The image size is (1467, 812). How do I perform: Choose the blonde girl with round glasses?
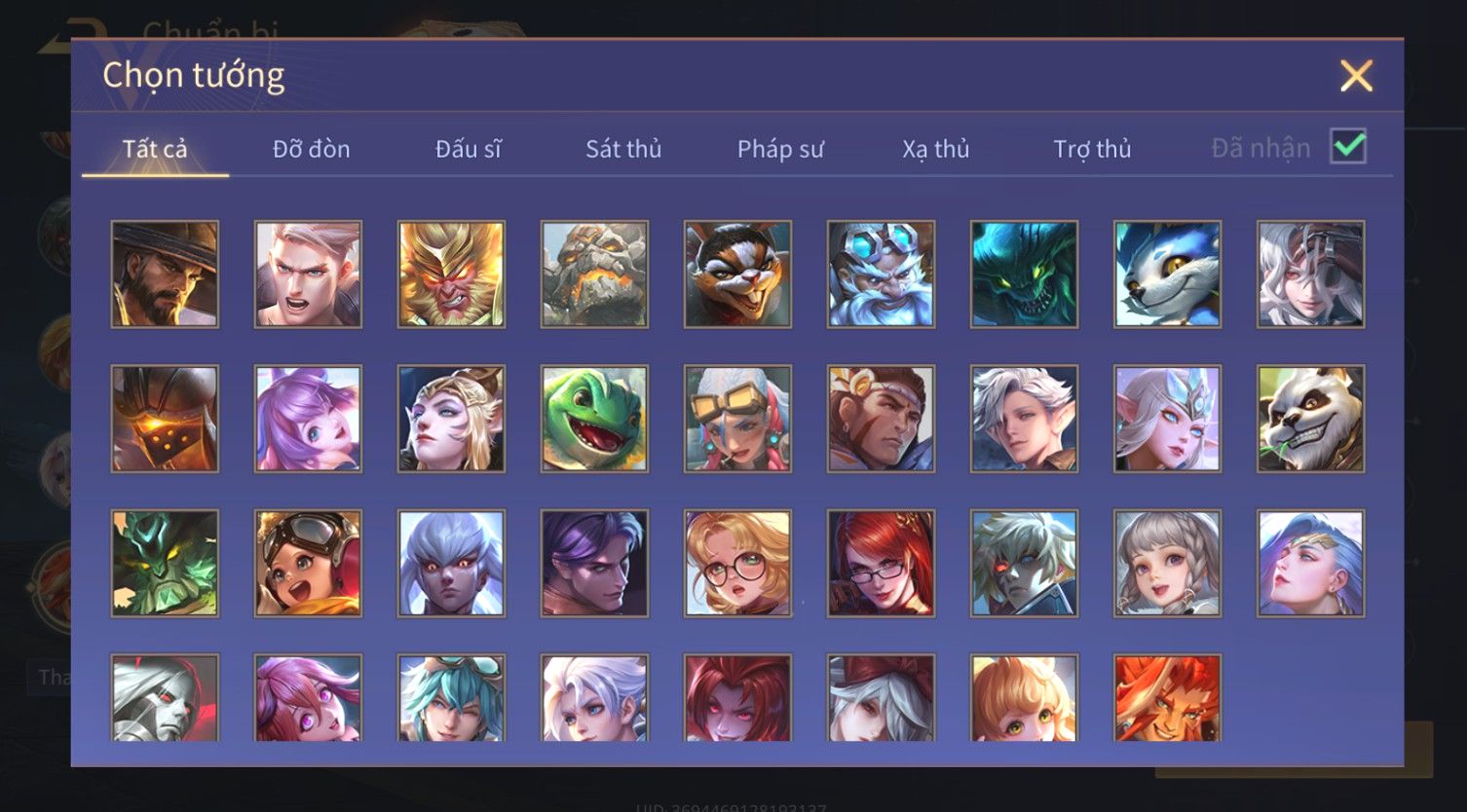click(737, 564)
